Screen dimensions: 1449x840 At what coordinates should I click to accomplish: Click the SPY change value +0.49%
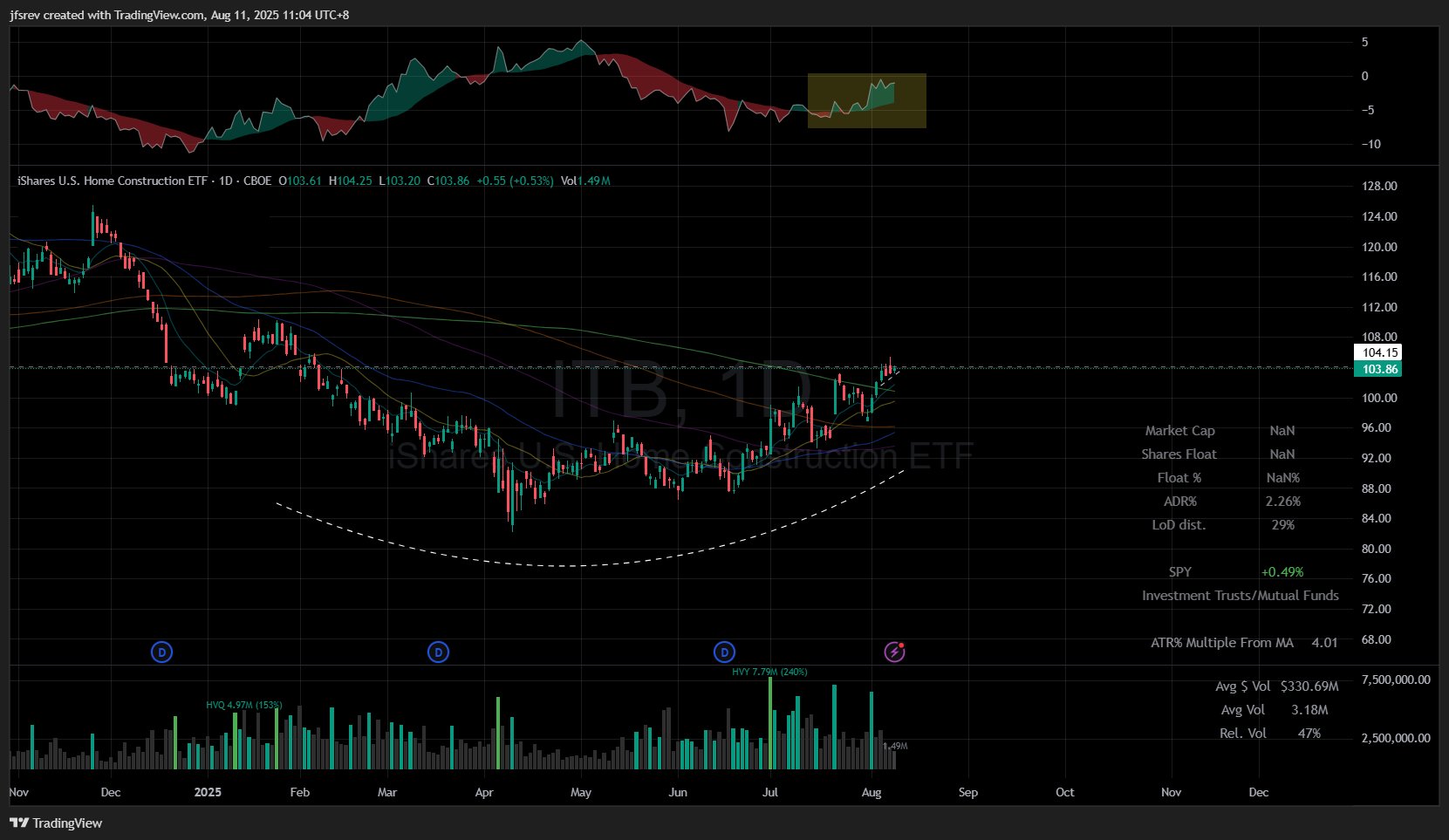tap(1282, 572)
